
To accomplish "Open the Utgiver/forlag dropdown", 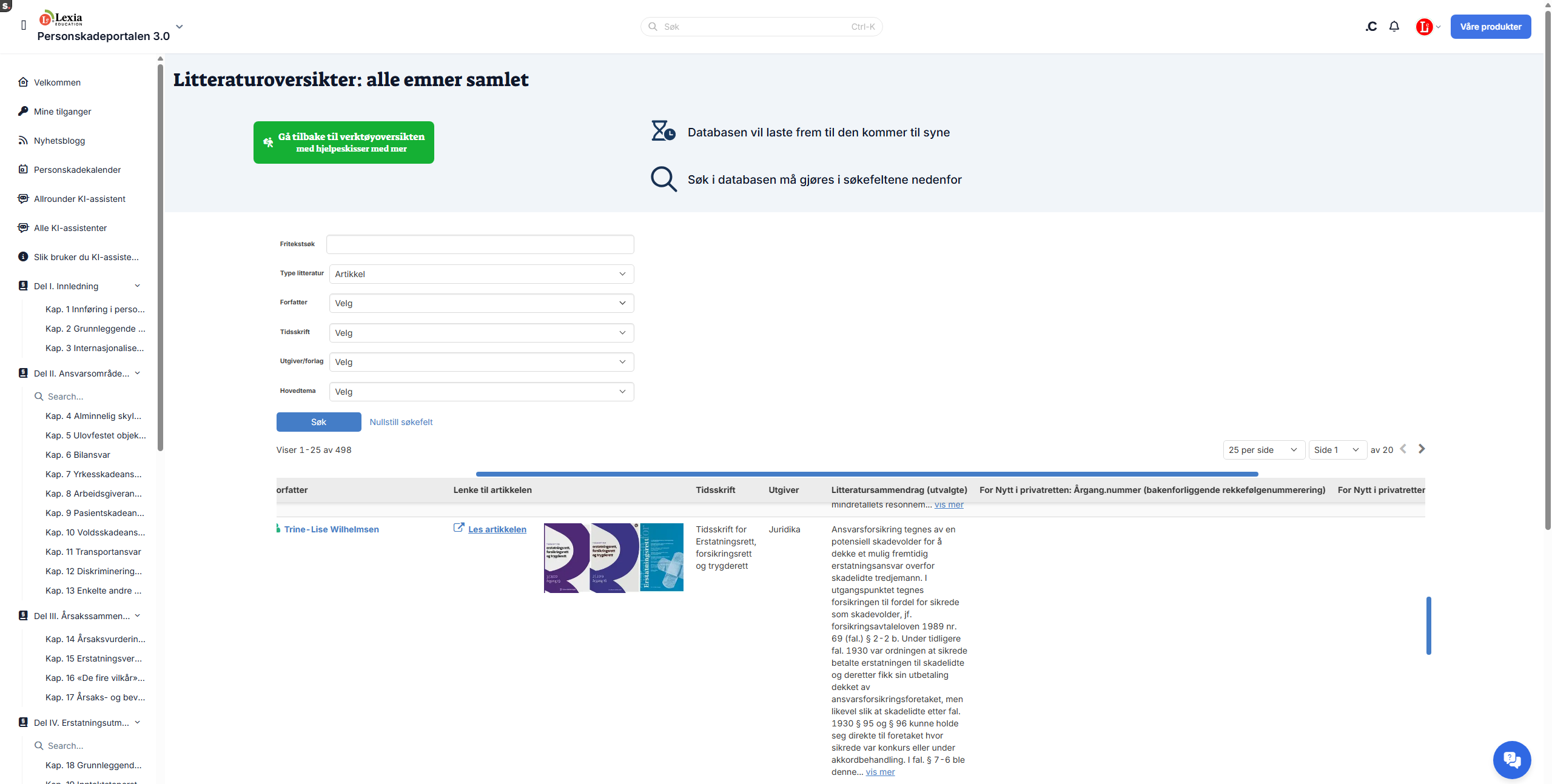I will 482,362.
